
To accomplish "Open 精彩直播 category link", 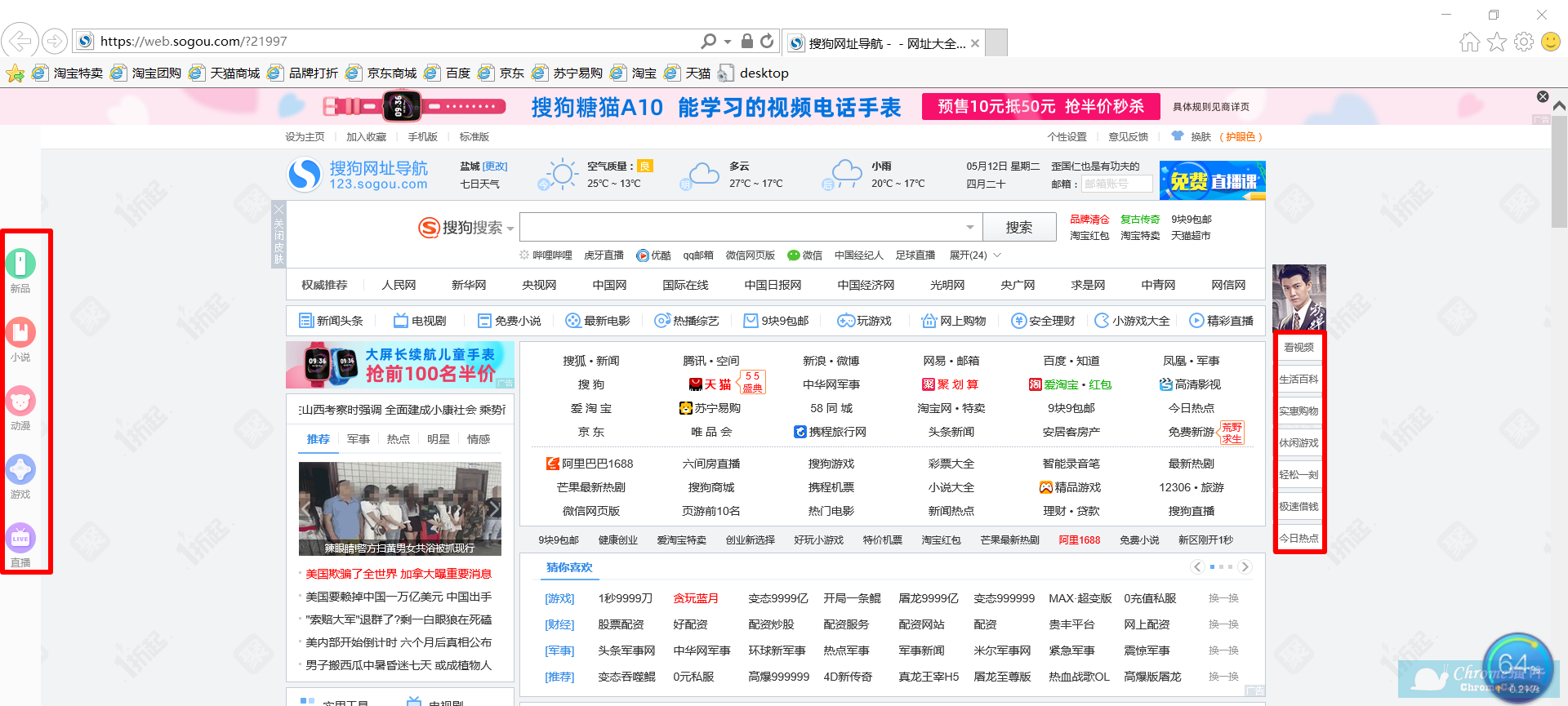I will click(x=1221, y=321).
